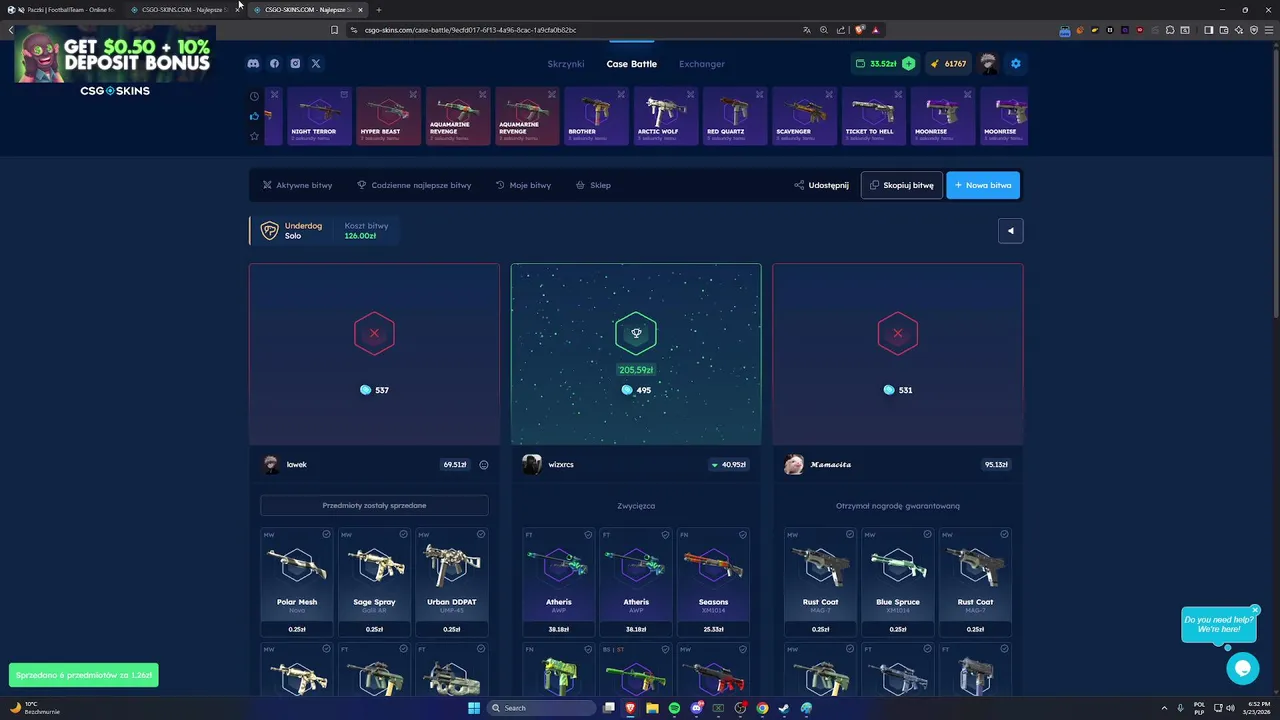Open Steam from the taskbar

click(784, 708)
